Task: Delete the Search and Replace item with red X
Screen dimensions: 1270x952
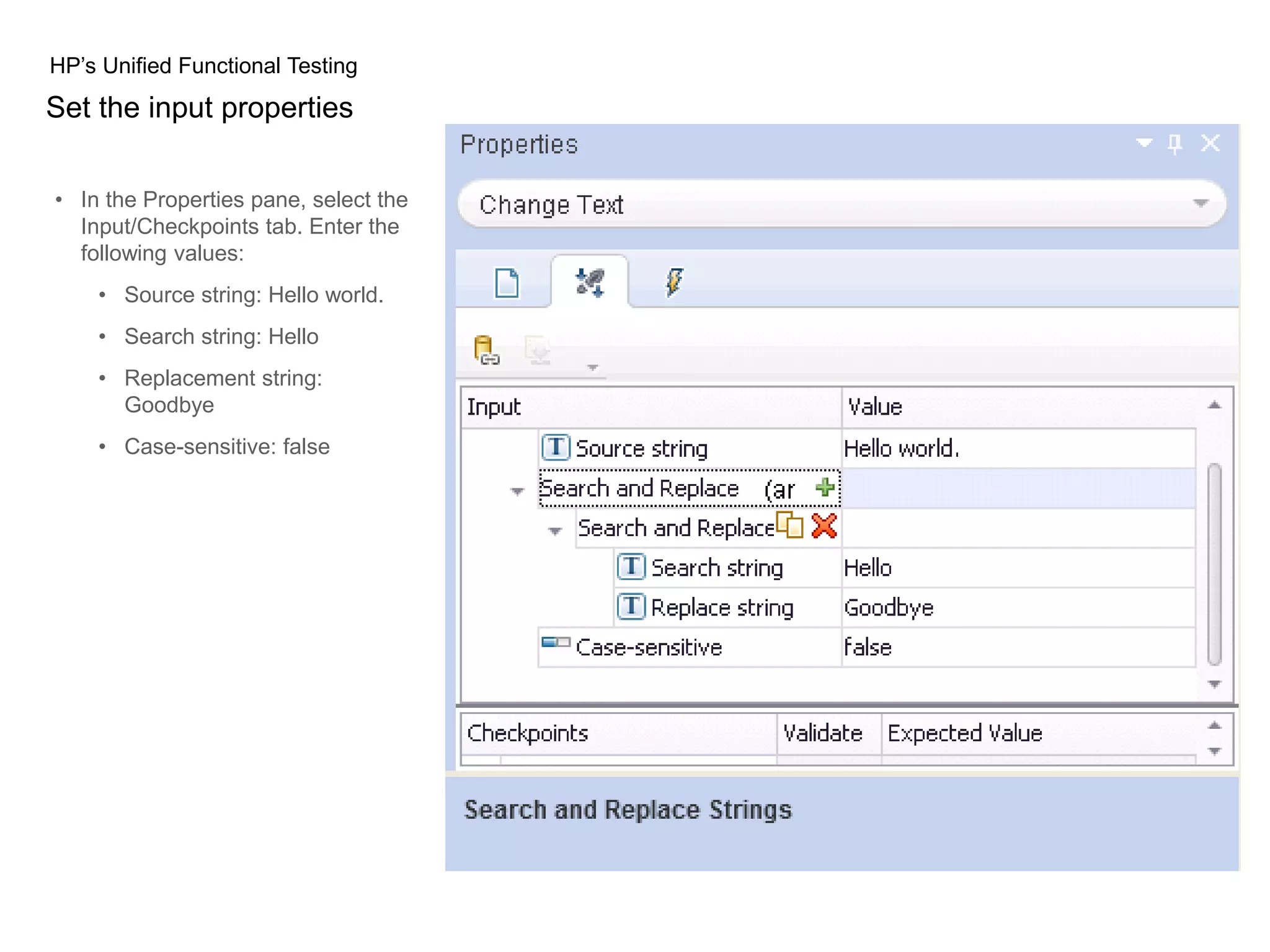Action: pos(824,526)
